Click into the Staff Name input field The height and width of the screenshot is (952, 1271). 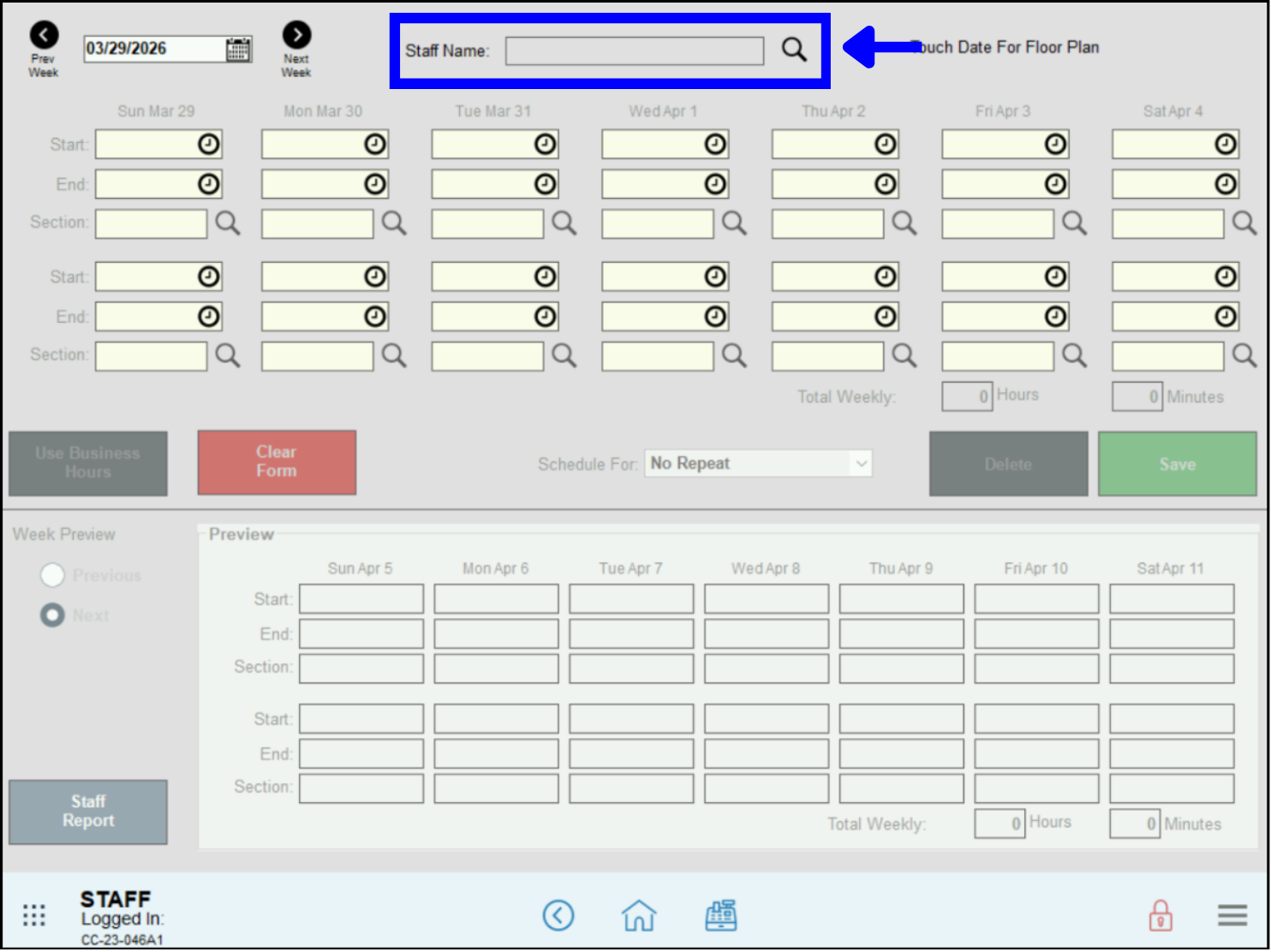(634, 51)
